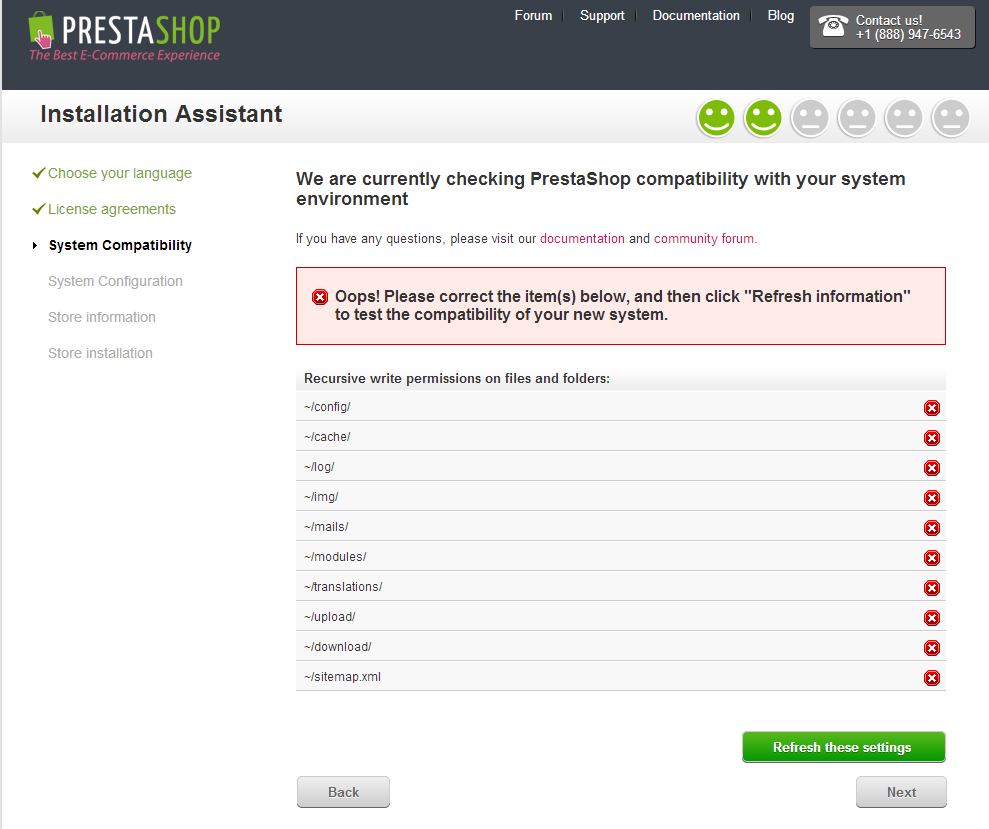Viewport: 989px width, 829px height.
Task: Click the PrestaShop logo
Action: click(124, 37)
